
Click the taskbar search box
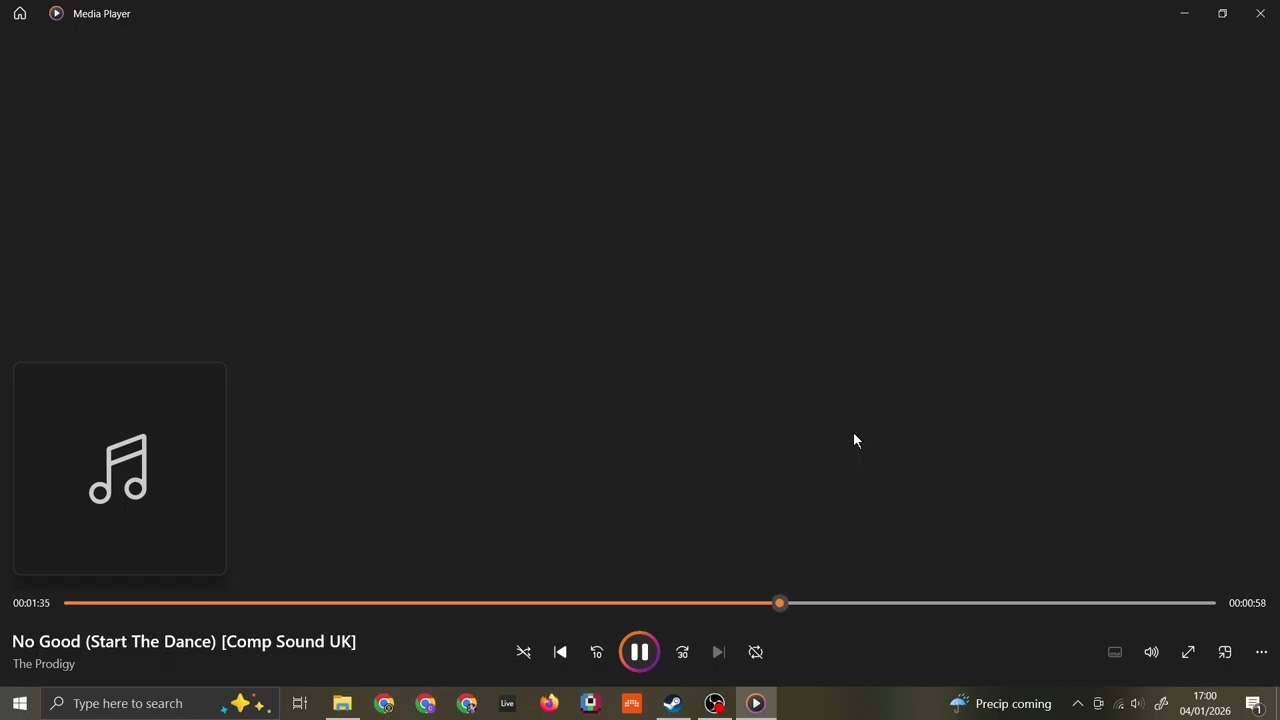(160, 703)
